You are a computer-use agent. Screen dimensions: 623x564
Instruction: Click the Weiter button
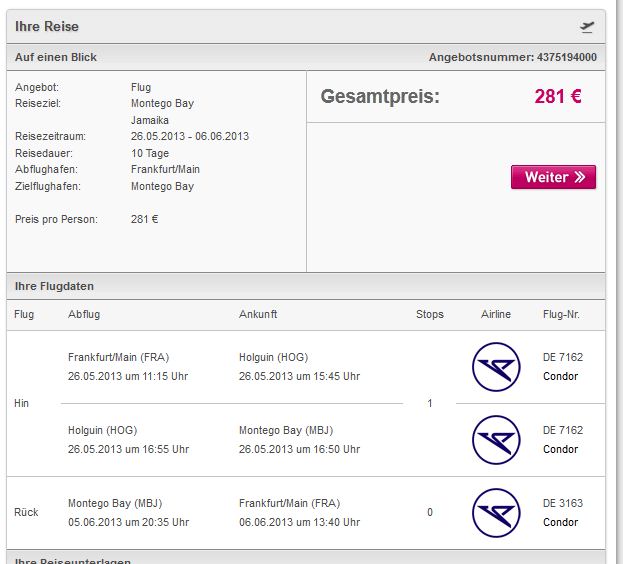[553, 177]
